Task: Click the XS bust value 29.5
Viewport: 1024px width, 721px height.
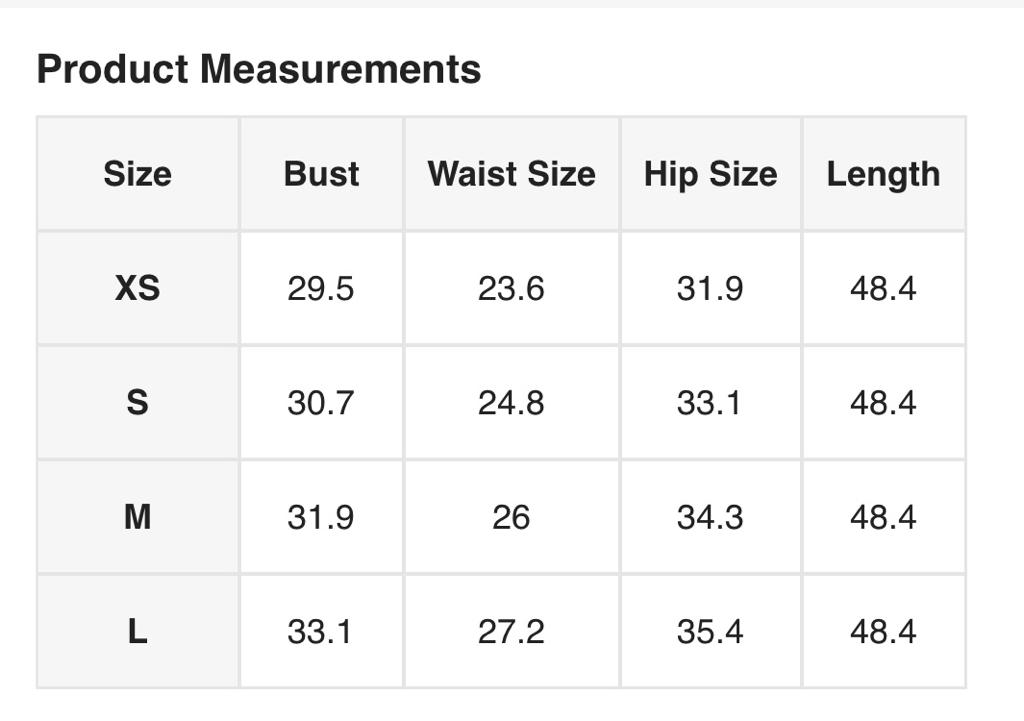Action: click(320, 289)
